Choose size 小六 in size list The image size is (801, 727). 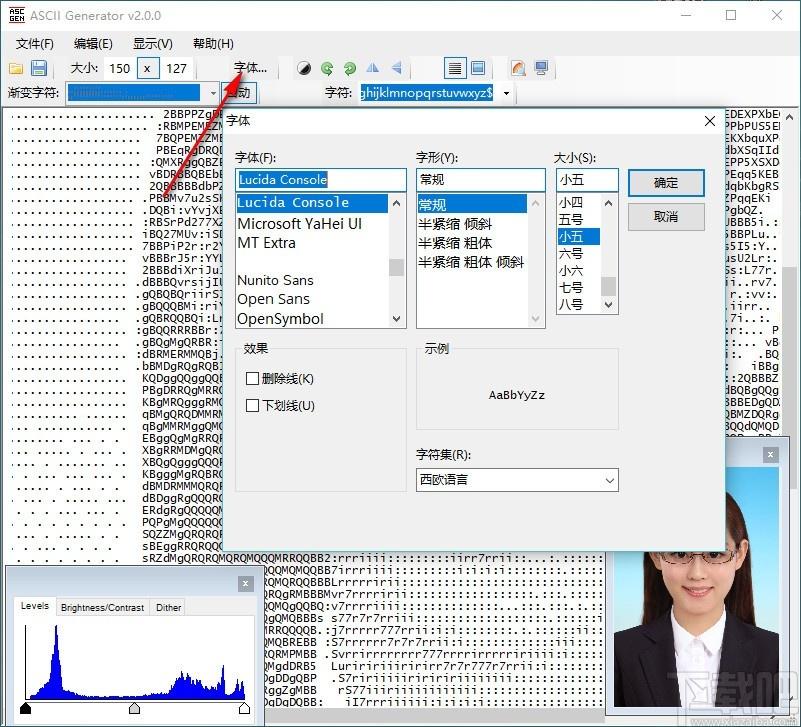coord(571,271)
